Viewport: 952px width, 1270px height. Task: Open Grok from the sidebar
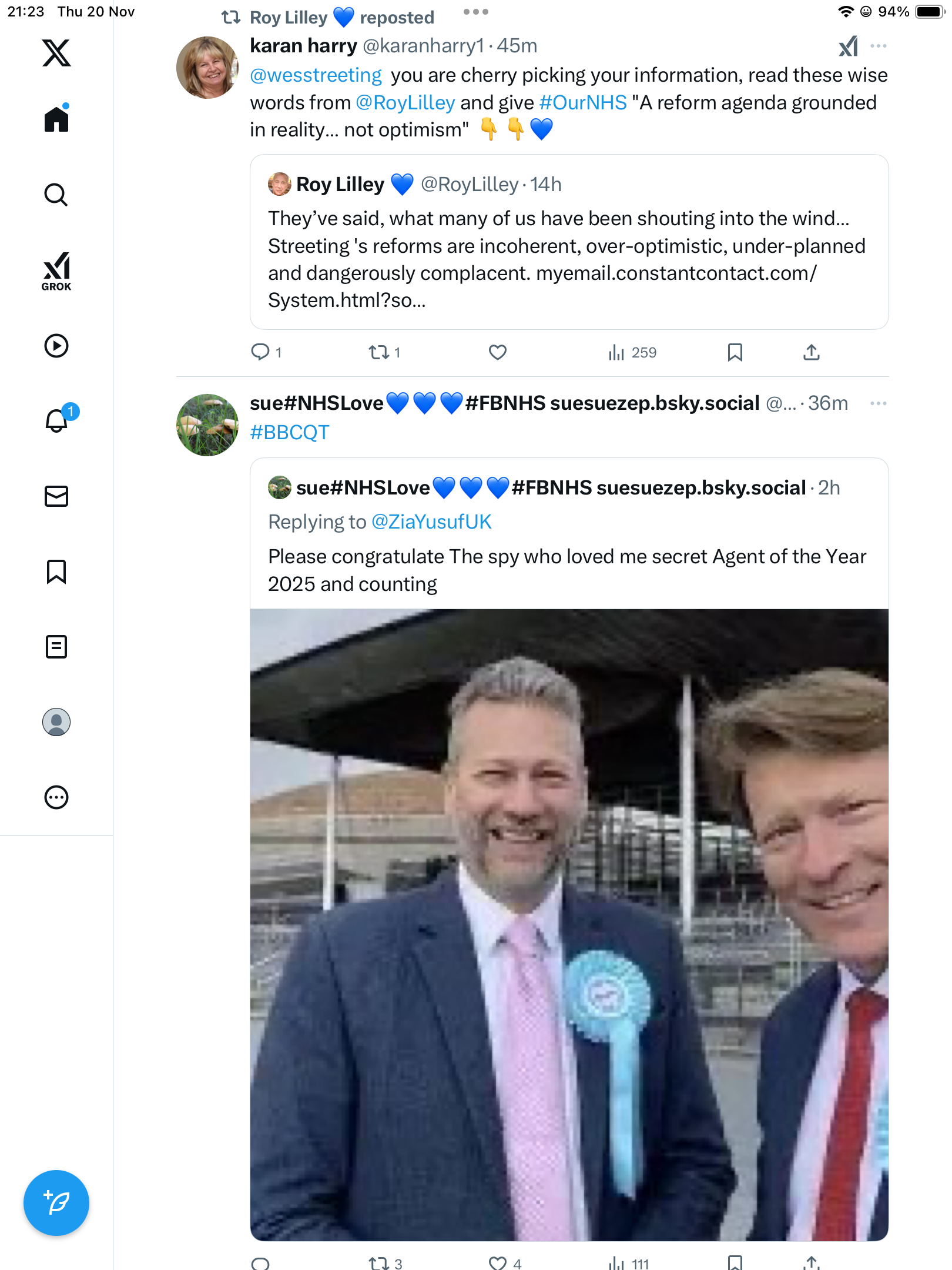(x=56, y=271)
